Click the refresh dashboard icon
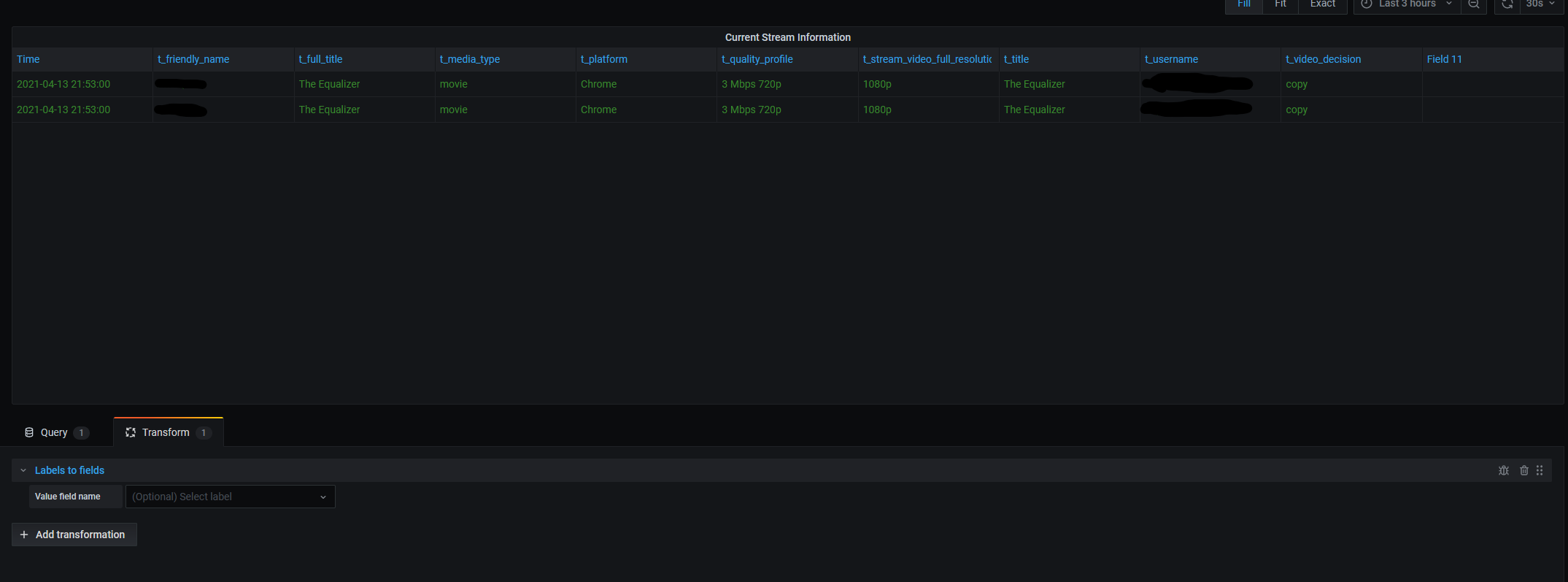Screen dimensions: 1568x582 [x=1507, y=4]
